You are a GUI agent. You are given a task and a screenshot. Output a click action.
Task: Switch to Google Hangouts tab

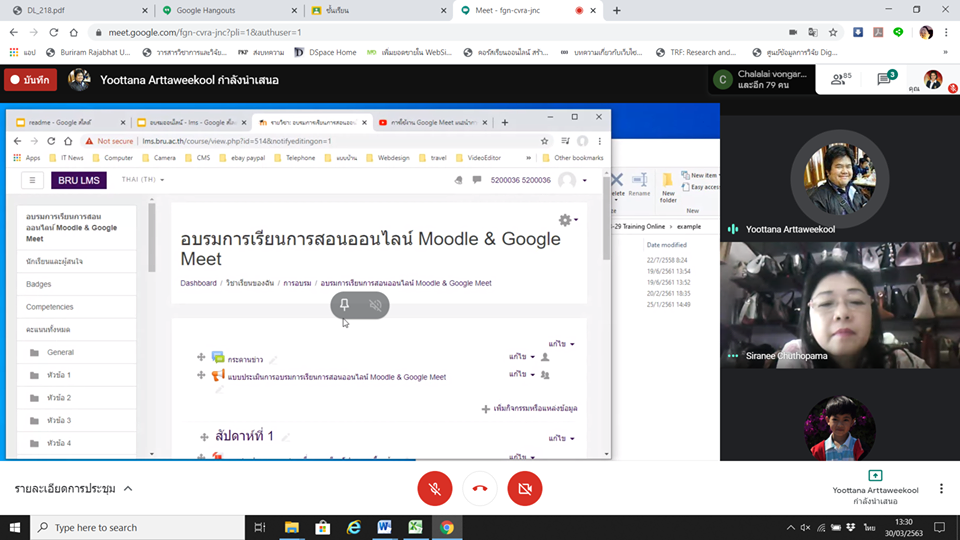click(x=229, y=10)
